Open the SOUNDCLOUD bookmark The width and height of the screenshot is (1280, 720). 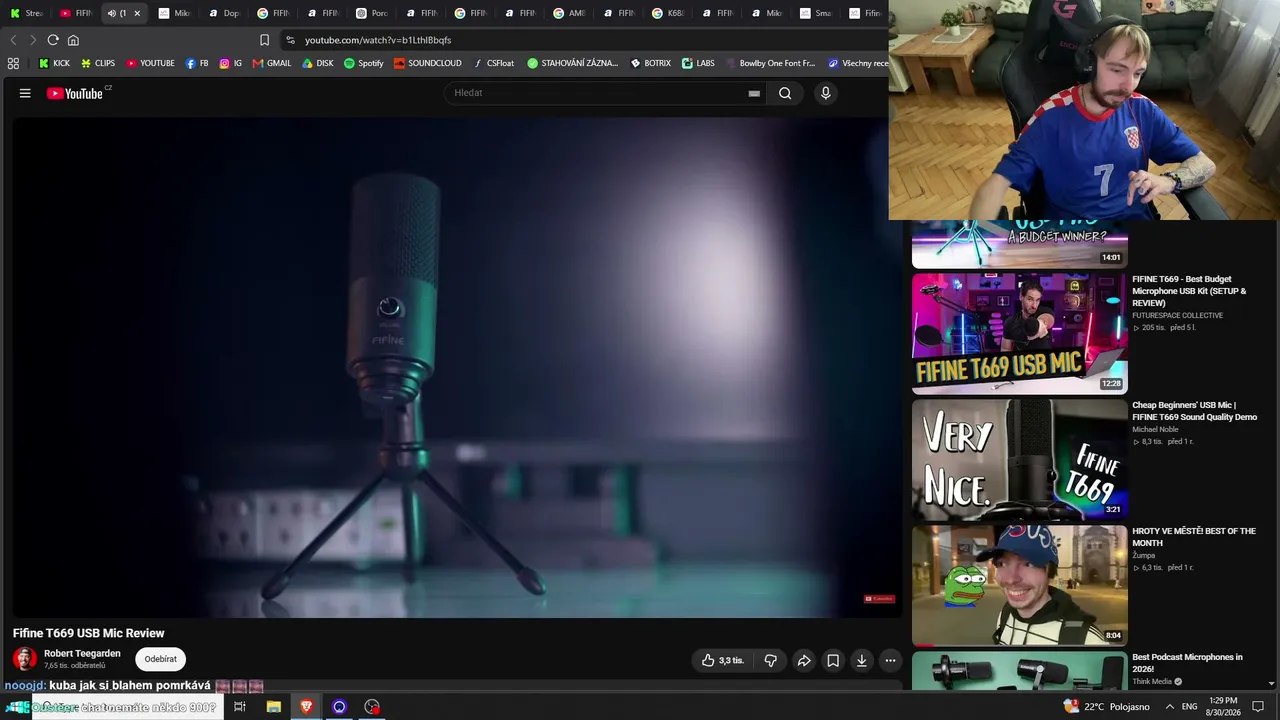point(428,63)
